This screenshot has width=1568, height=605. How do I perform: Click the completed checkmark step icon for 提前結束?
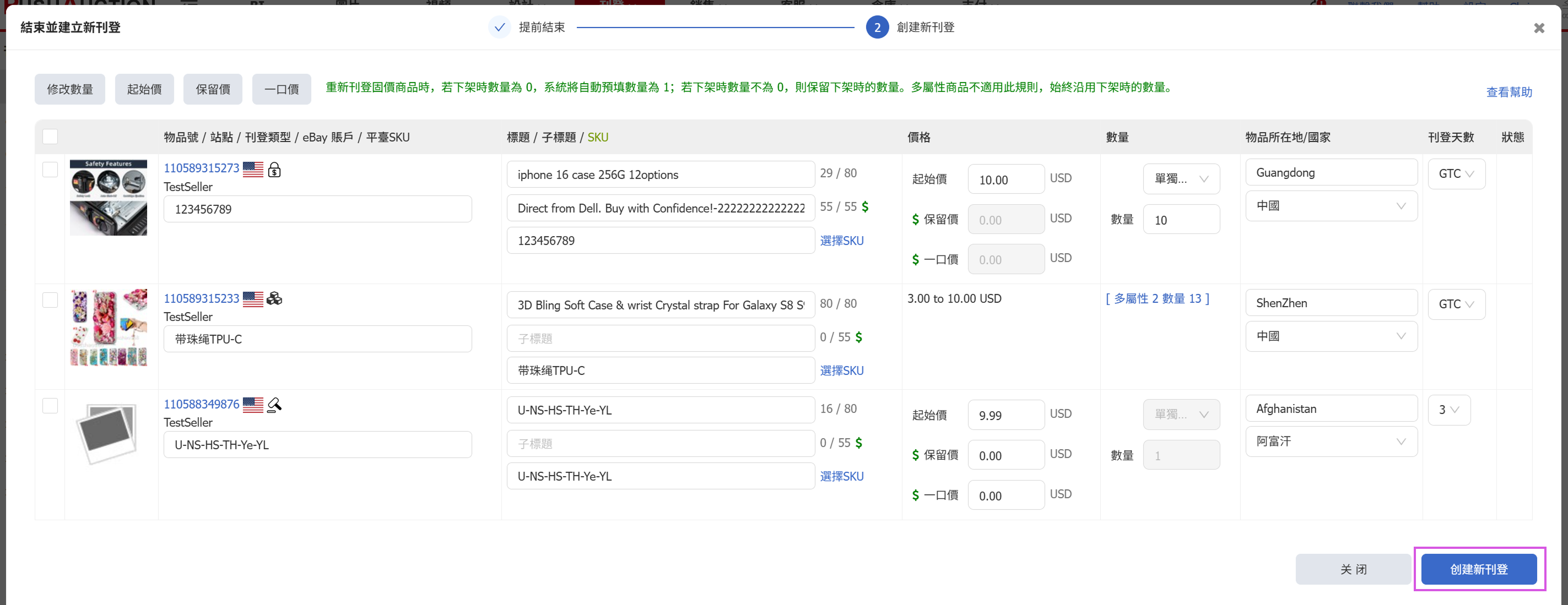pos(499,28)
